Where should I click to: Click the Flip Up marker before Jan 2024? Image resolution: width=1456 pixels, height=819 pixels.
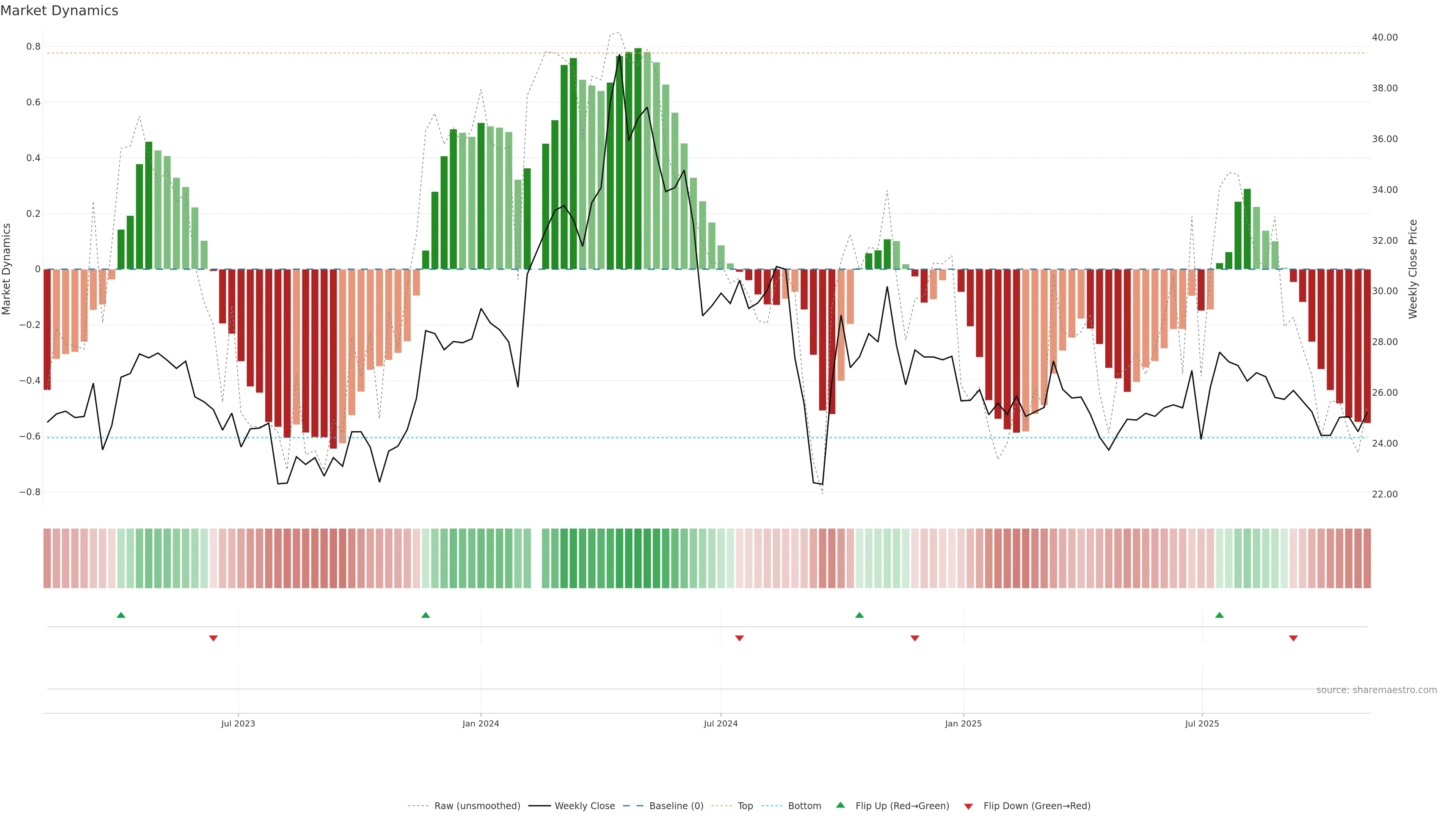425,615
